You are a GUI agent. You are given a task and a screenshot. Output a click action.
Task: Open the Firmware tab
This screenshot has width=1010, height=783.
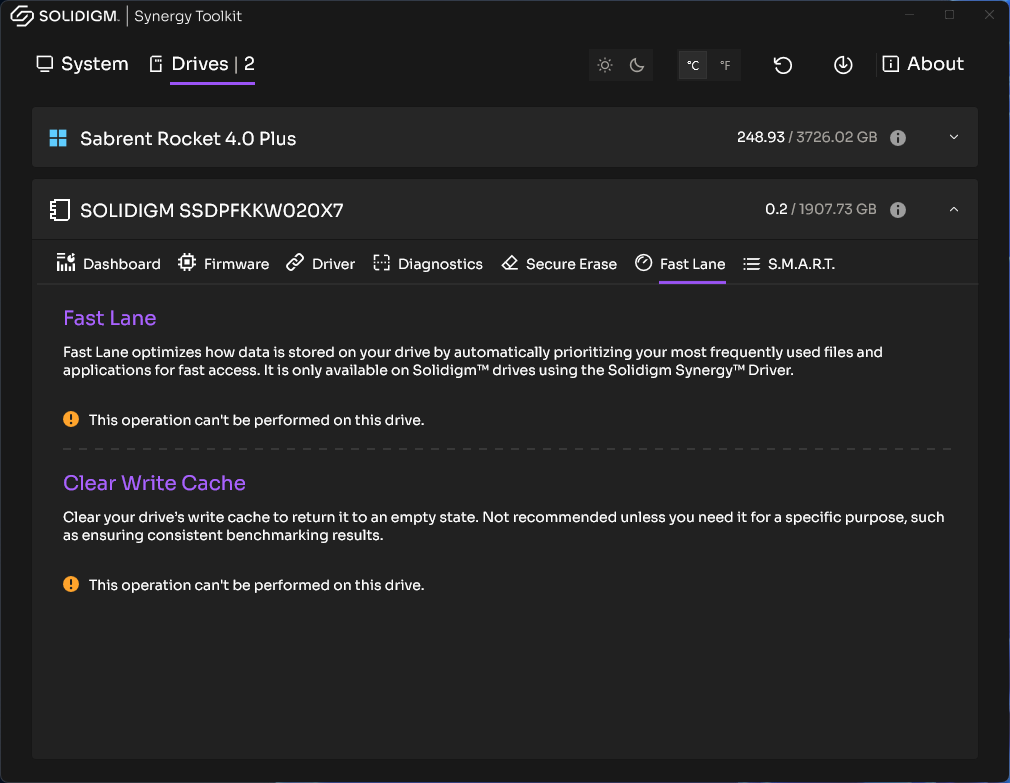pos(224,263)
